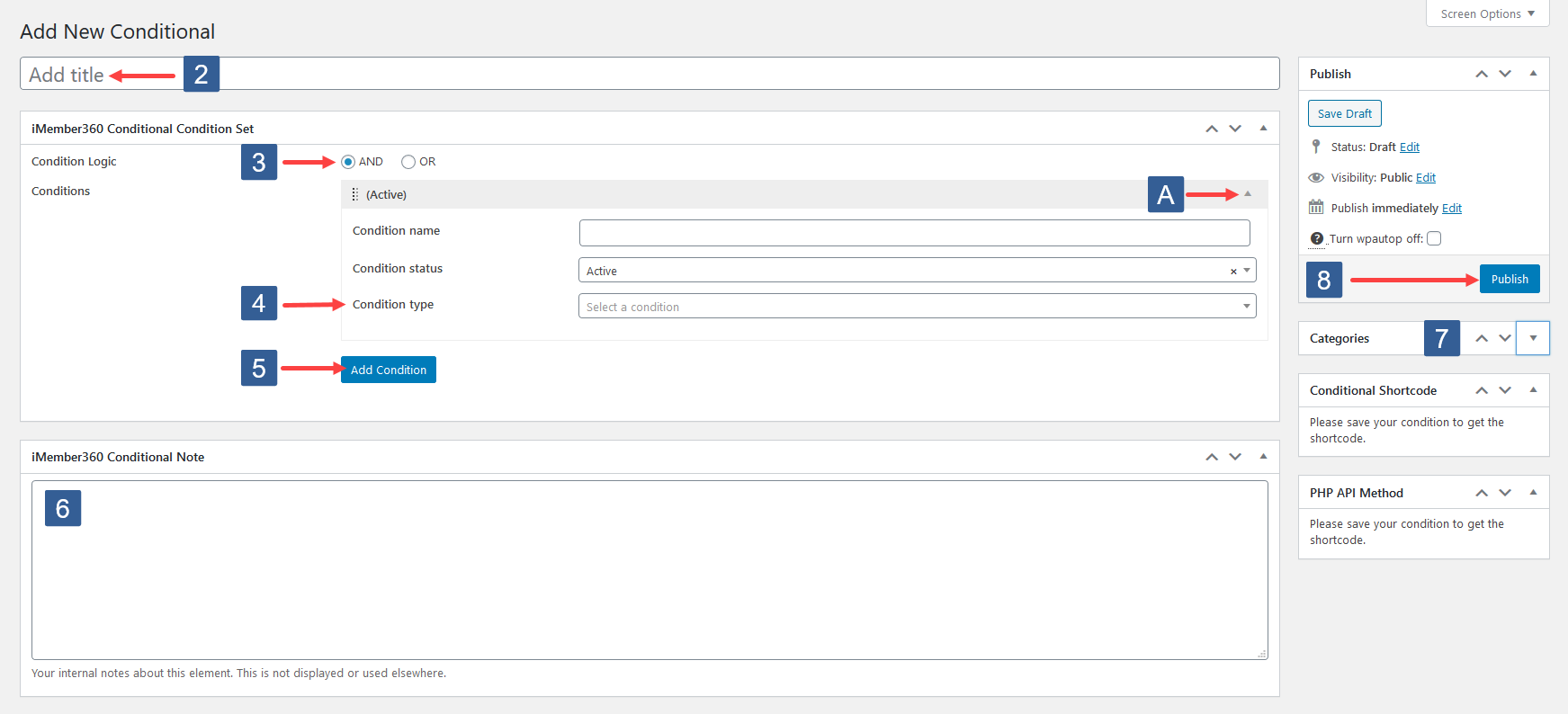Click the Save Draft button
This screenshot has width=1568, height=714.
(x=1344, y=113)
